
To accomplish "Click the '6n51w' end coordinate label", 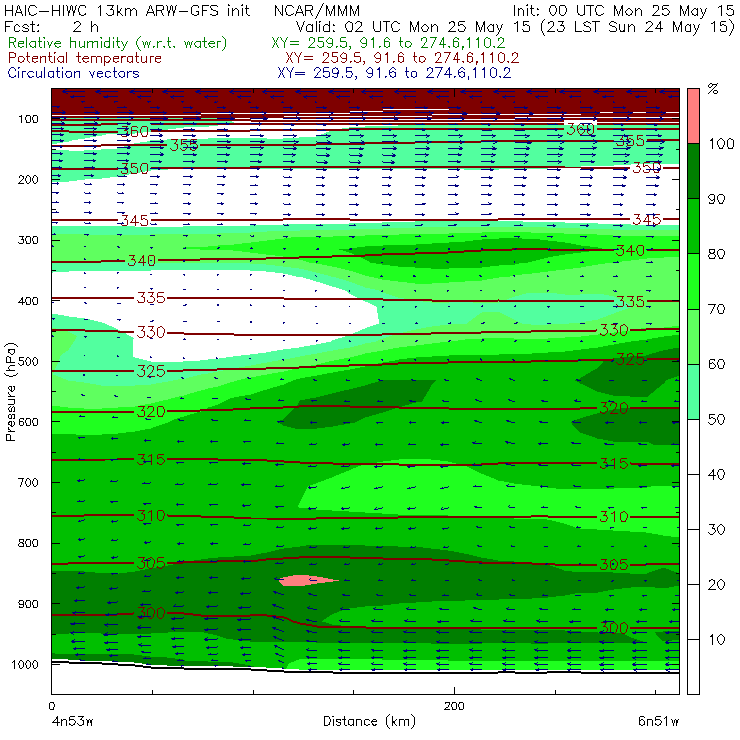I will [x=658, y=722].
